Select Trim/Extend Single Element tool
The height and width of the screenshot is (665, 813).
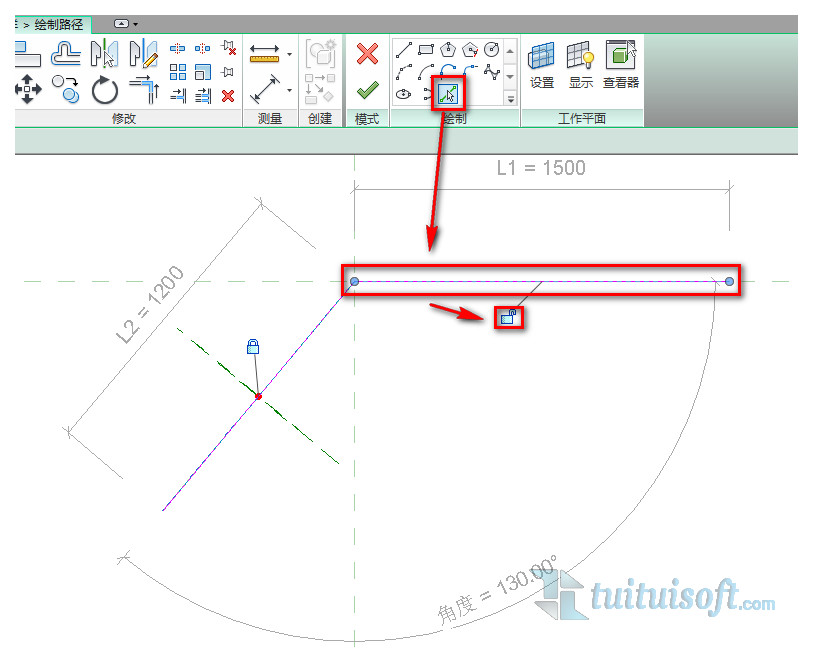[178, 96]
